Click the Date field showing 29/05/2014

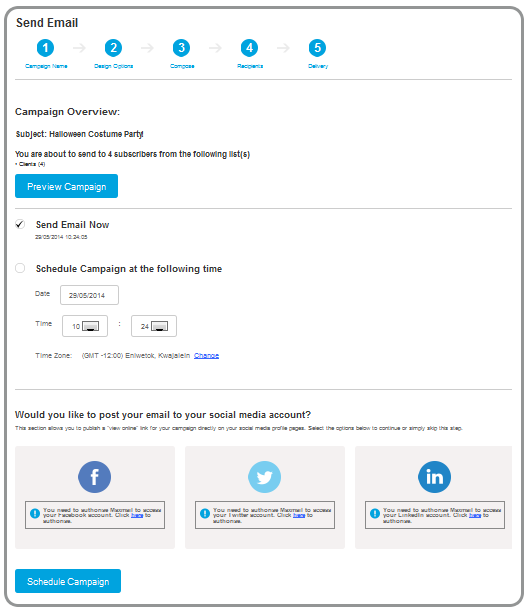tap(89, 295)
